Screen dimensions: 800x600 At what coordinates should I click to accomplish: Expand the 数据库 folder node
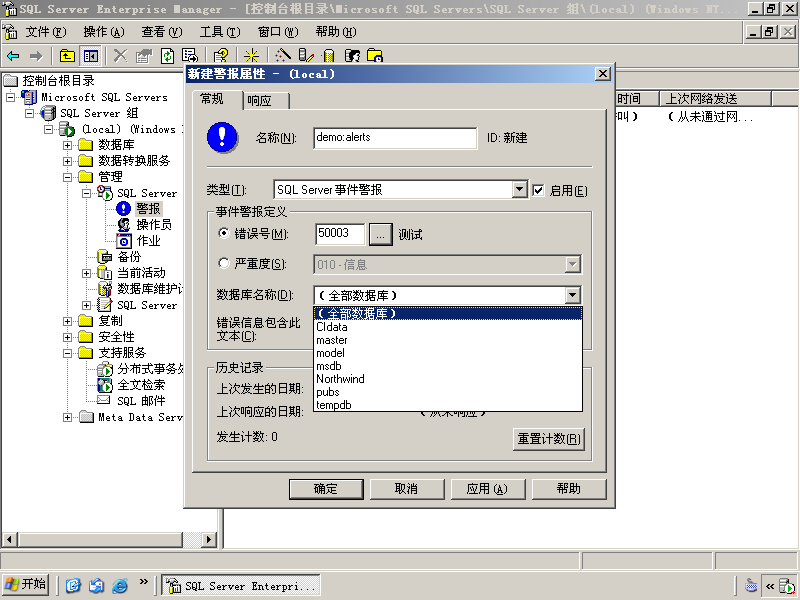point(67,145)
